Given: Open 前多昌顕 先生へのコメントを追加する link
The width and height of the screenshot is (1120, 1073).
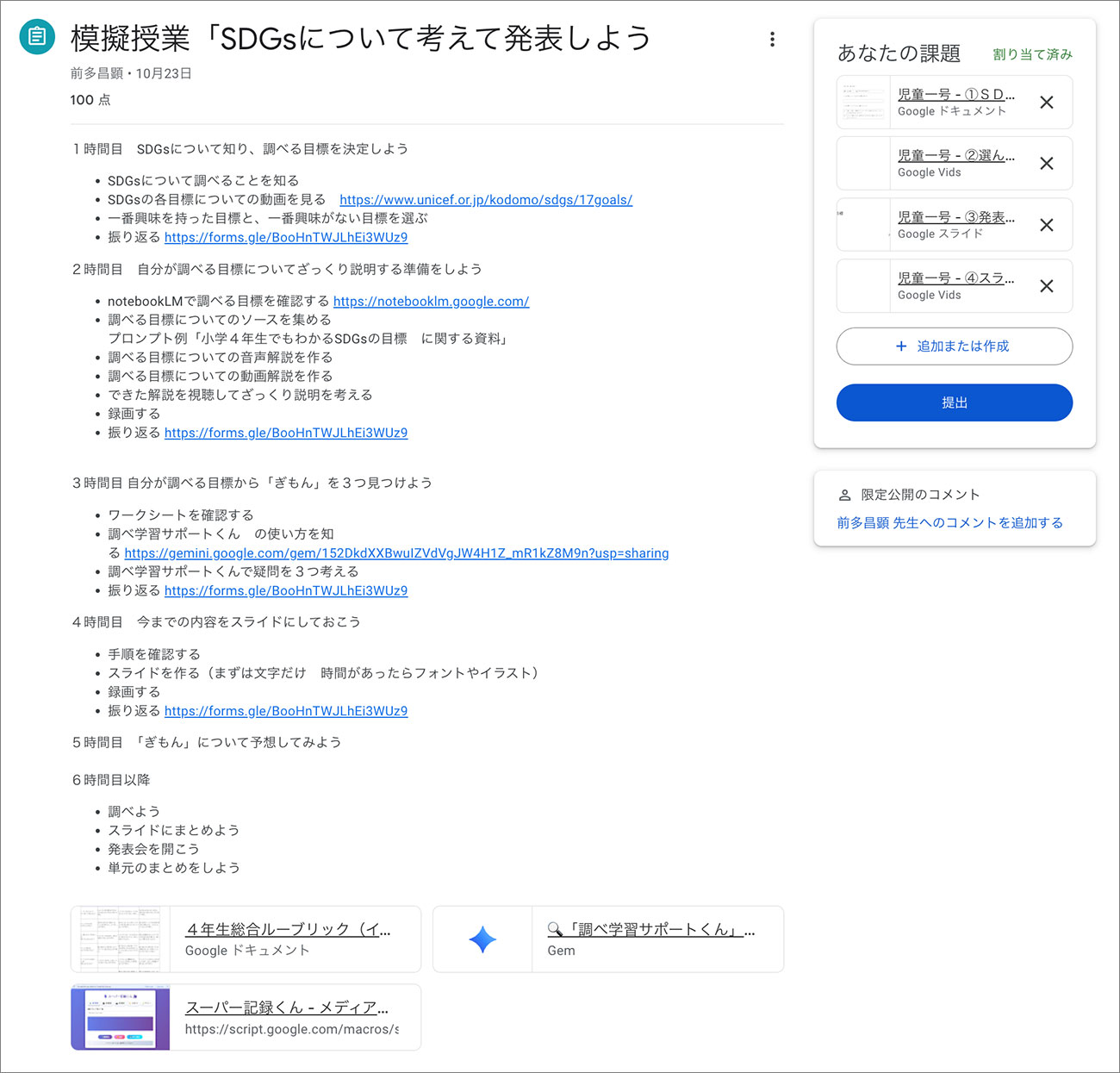Looking at the screenshot, I should pyautogui.click(x=949, y=522).
